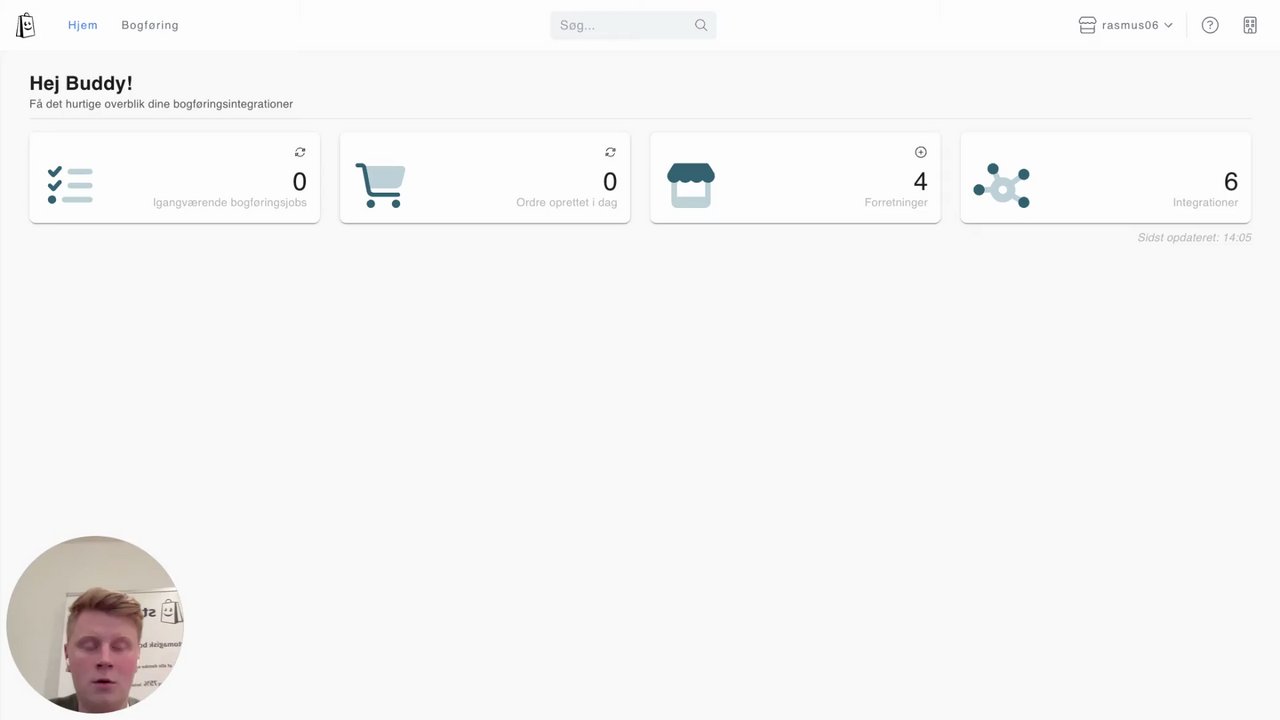Refresh the Igangværende bogføringsjobs card
This screenshot has height=720, width=1280.
point(300,152)
